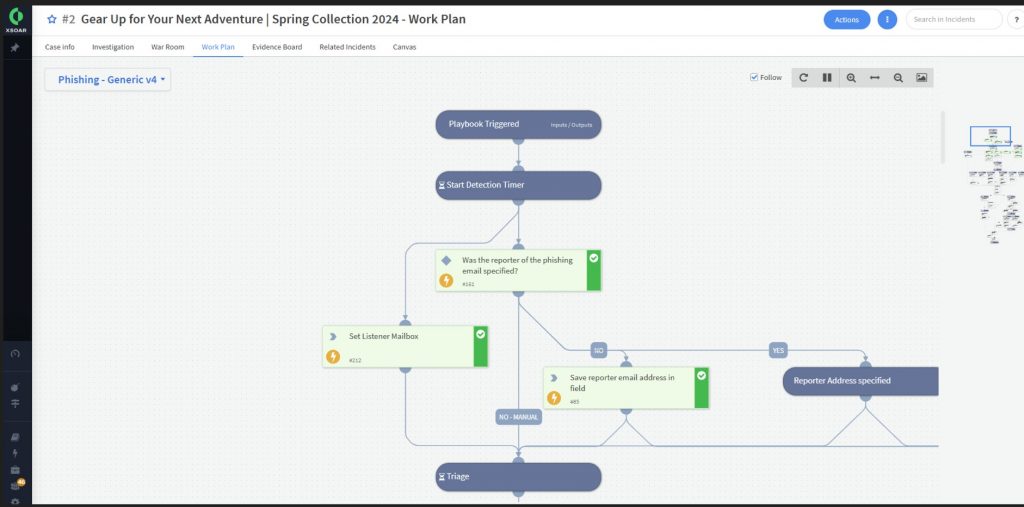1024x507 pixels.
Task: Select the Work Plan tab
Action: [x=218, y=47]
